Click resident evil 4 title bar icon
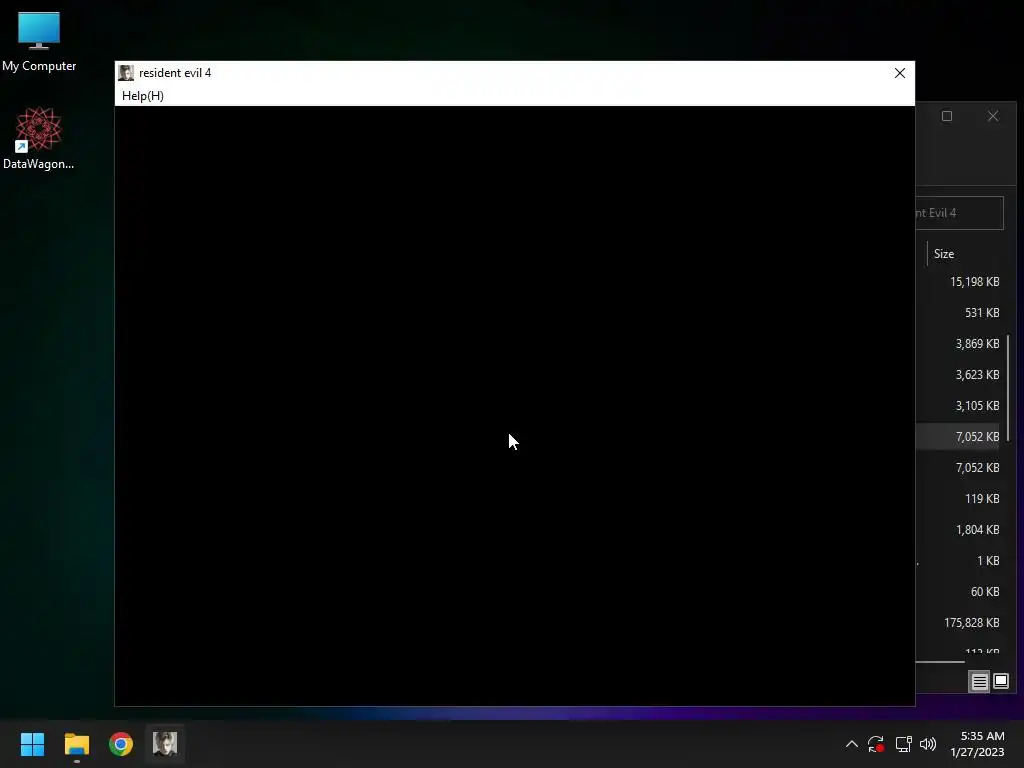This screenshot has height=768, width=1024. point(126,73)
